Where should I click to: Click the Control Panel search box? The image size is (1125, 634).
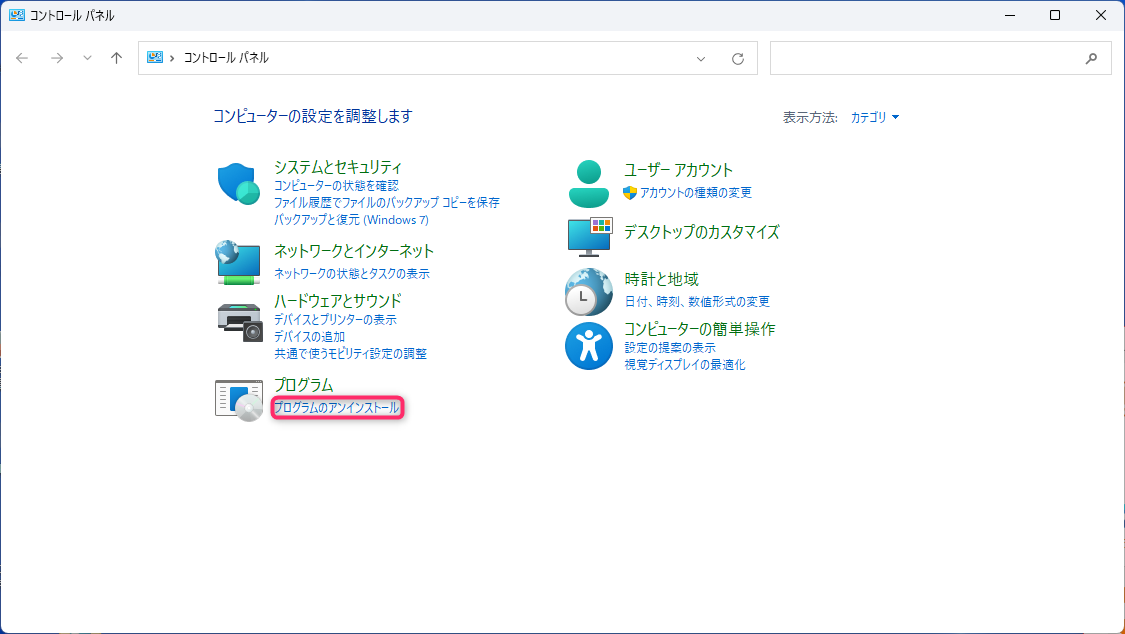941,58
